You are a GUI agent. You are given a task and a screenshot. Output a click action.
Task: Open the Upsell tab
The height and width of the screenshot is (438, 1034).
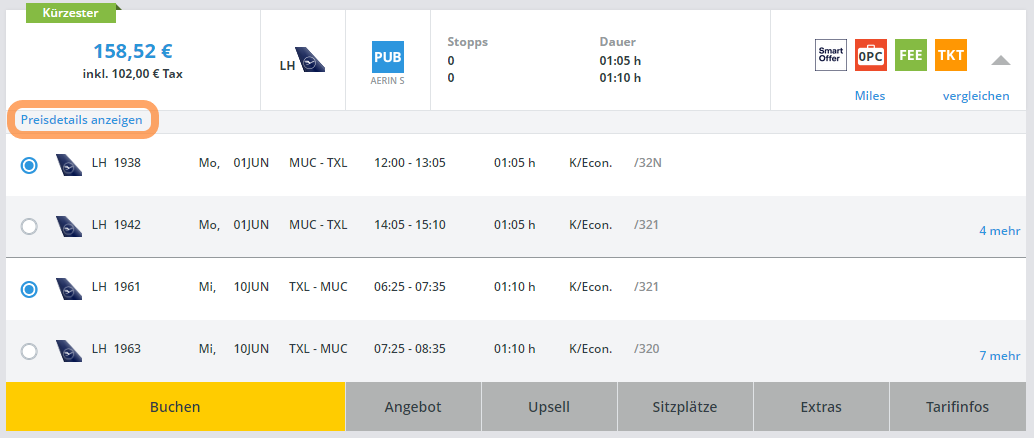[x=549, y=407]
